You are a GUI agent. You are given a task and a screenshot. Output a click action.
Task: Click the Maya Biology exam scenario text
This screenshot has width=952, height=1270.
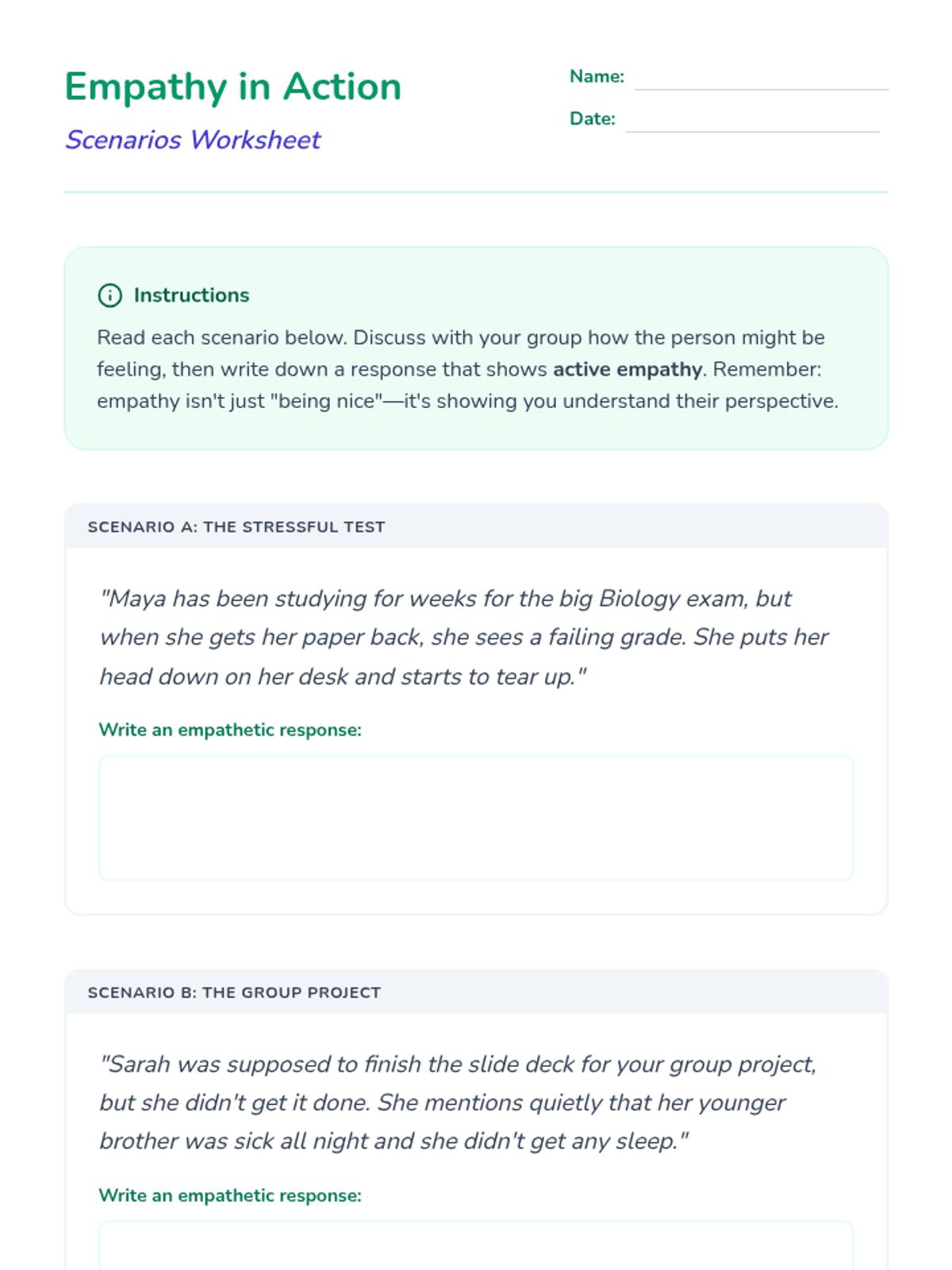tap(464, 637)
